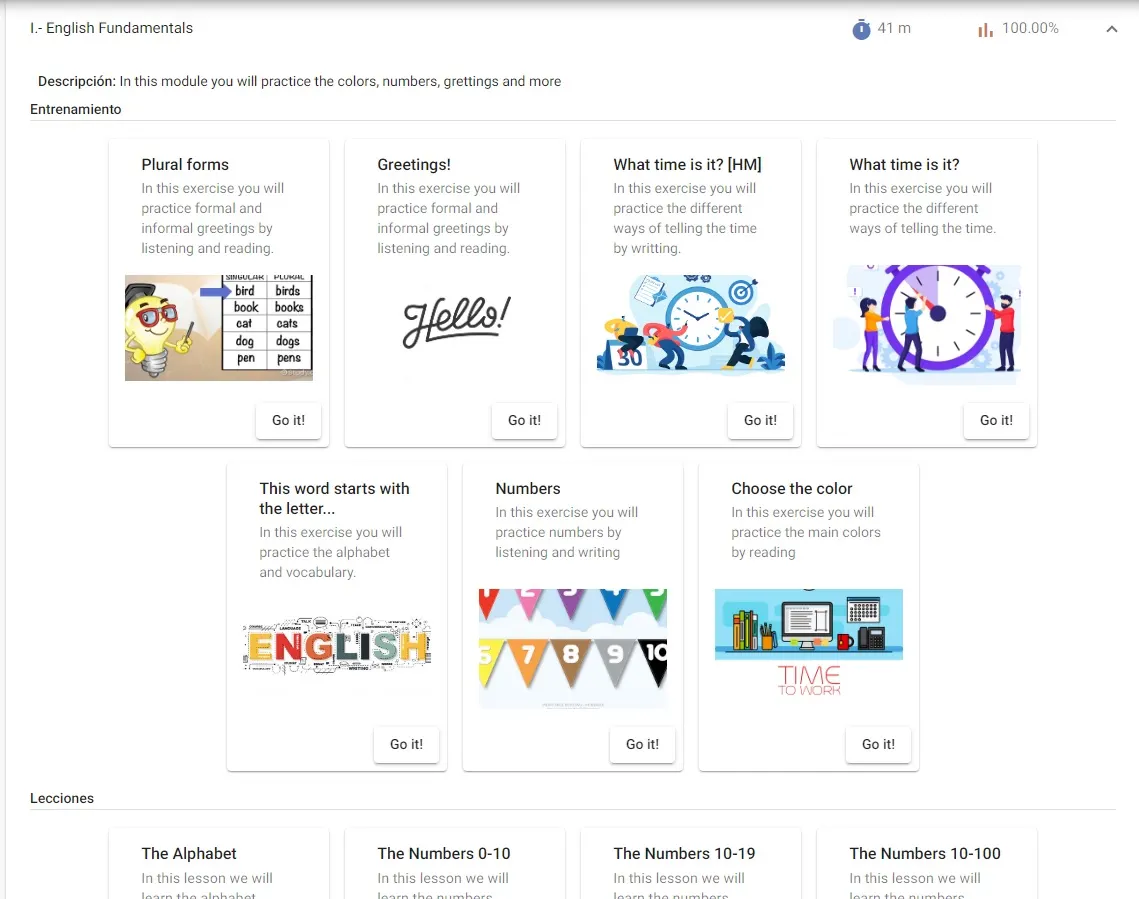Click the colorful ENGLISH word image

pos(337,645)
